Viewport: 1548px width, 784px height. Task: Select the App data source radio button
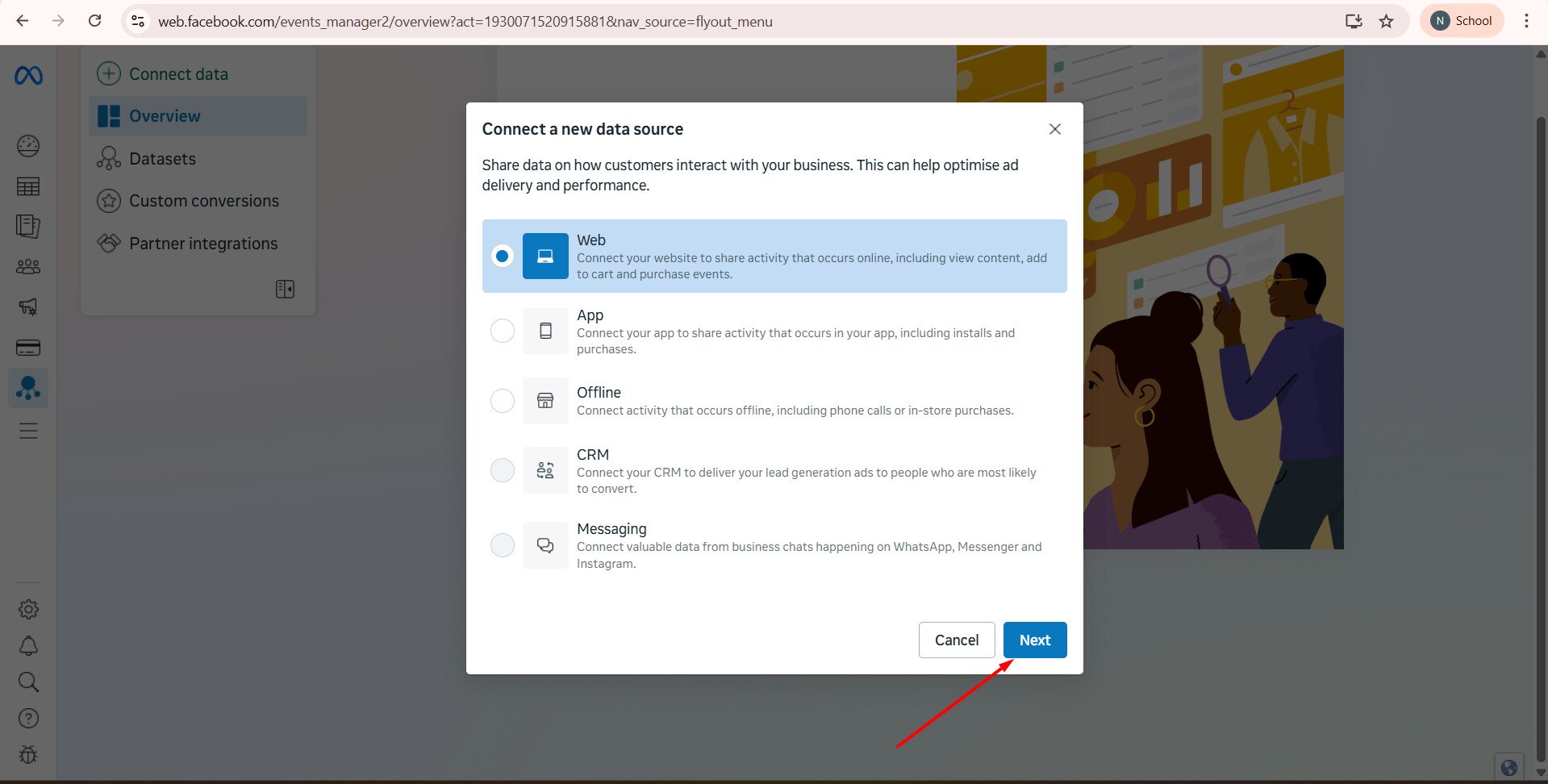[502, 331]
